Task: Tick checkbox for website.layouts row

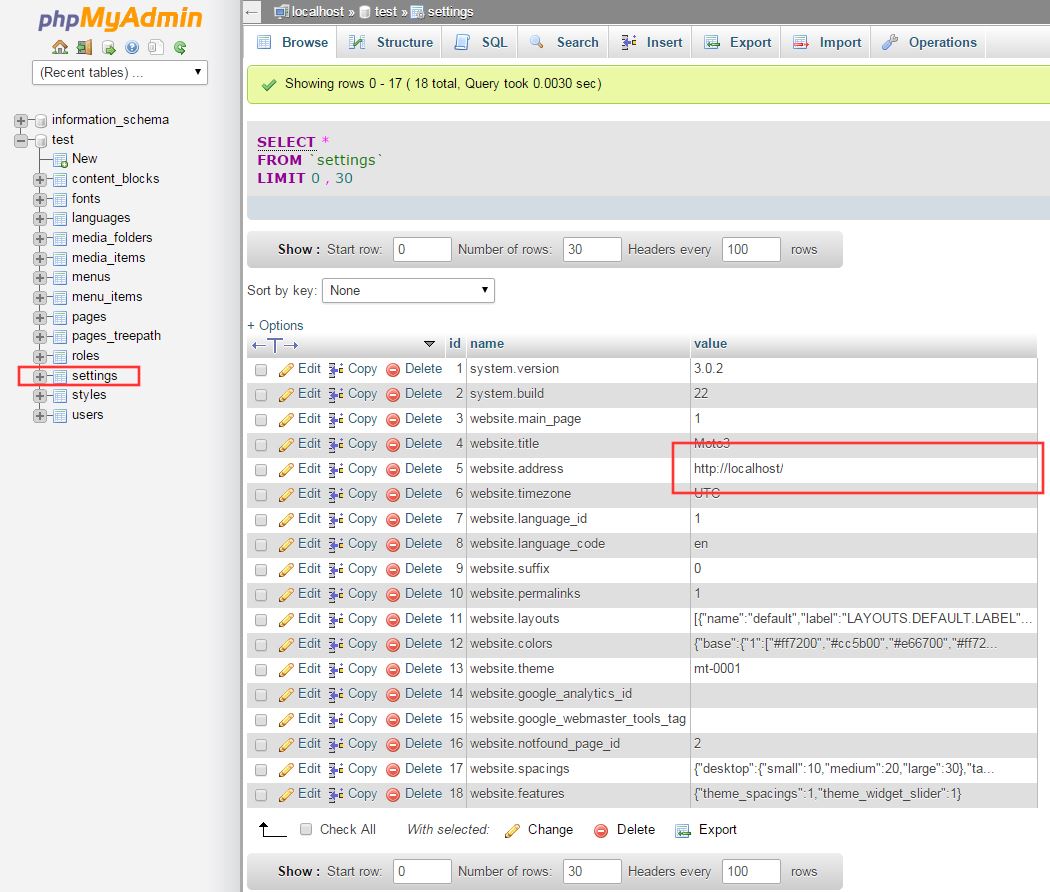Action: [x=261, y=619]
